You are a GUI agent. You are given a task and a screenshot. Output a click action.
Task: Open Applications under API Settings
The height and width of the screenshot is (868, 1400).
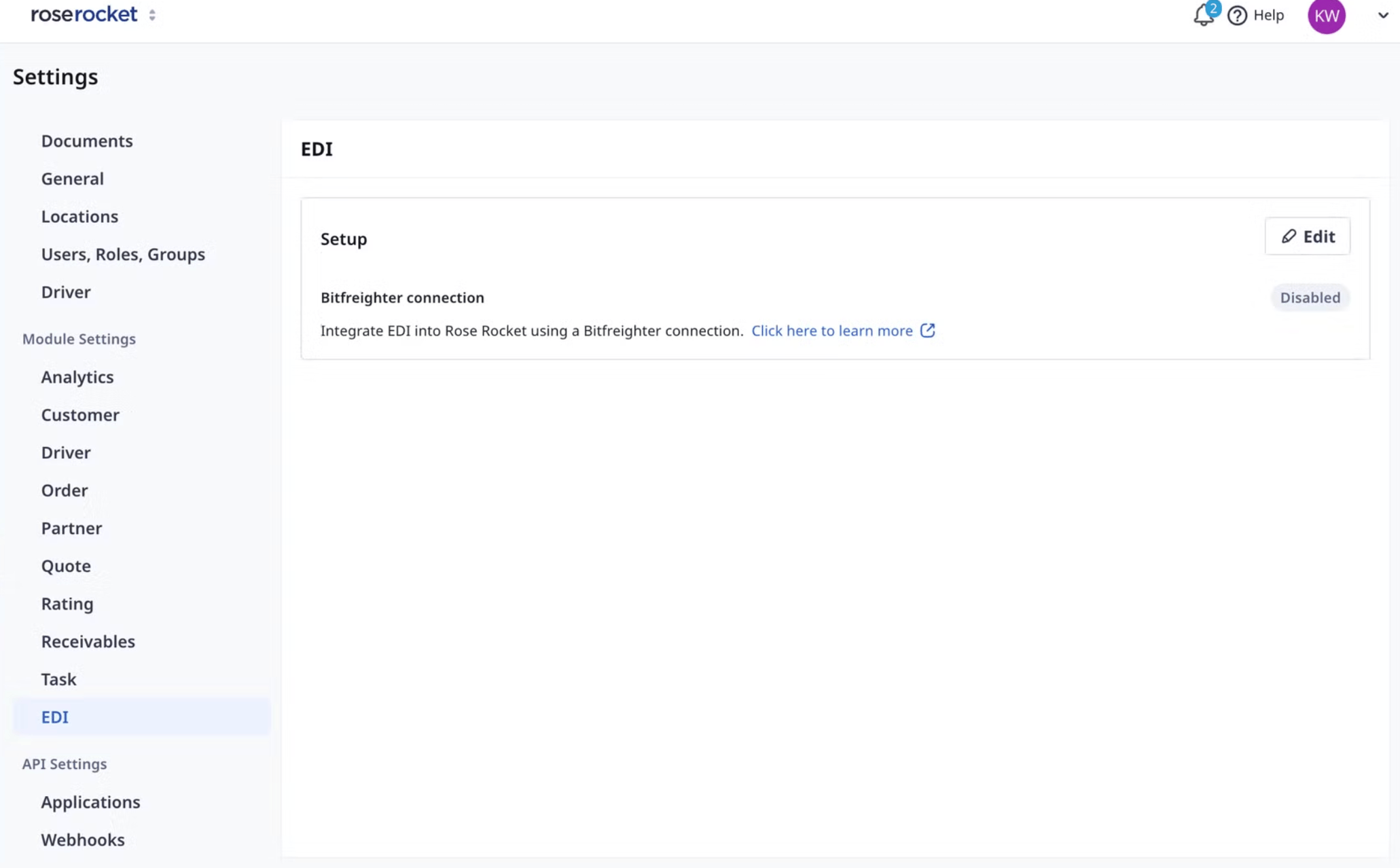90,801
